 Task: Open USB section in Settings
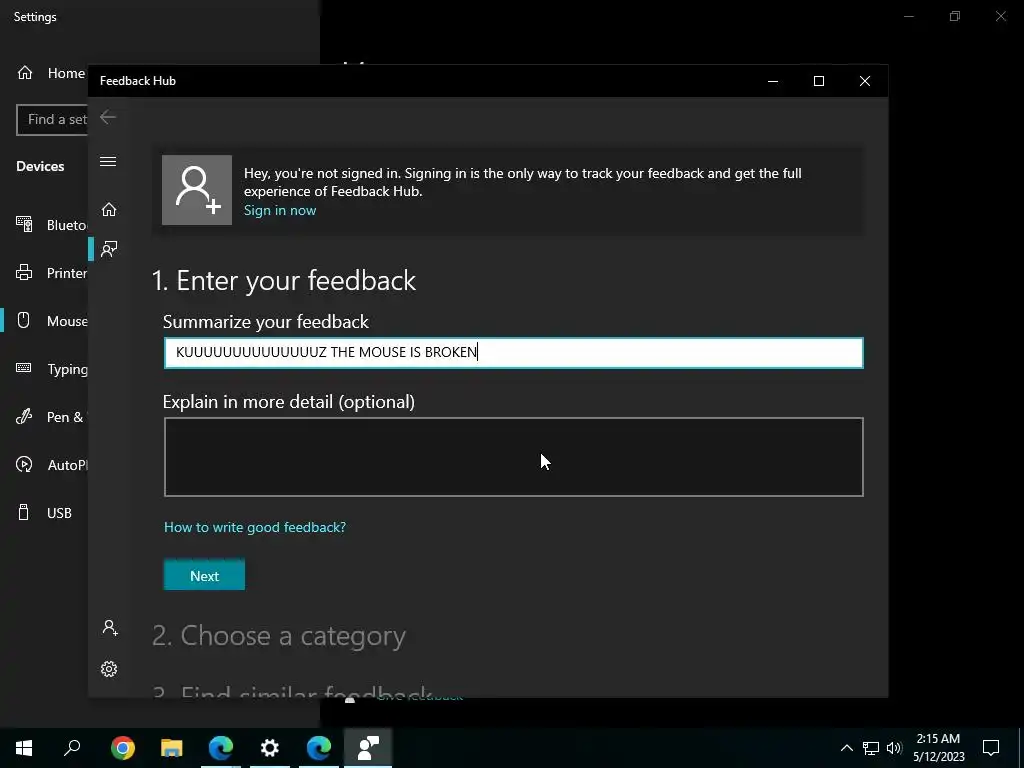tap(44, 513)
